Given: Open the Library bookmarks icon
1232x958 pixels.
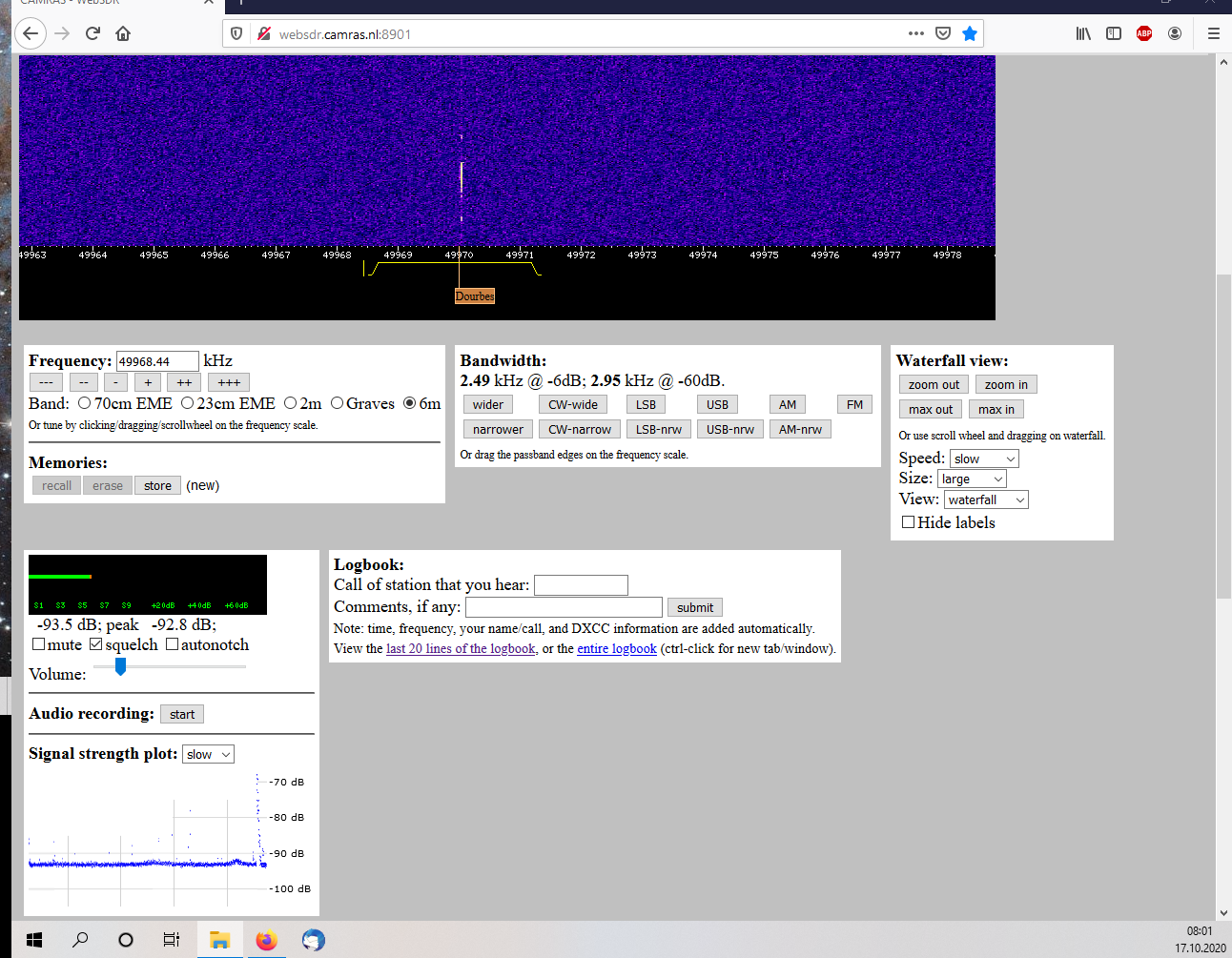Looking at the screenshot, I should click(1083, 33).
